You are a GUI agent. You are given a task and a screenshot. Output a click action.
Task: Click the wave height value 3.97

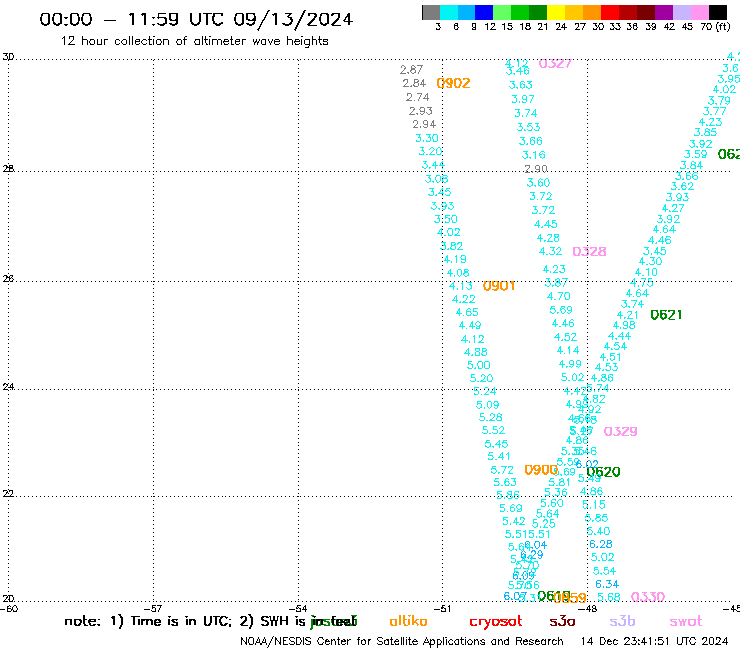click(523, 100)
